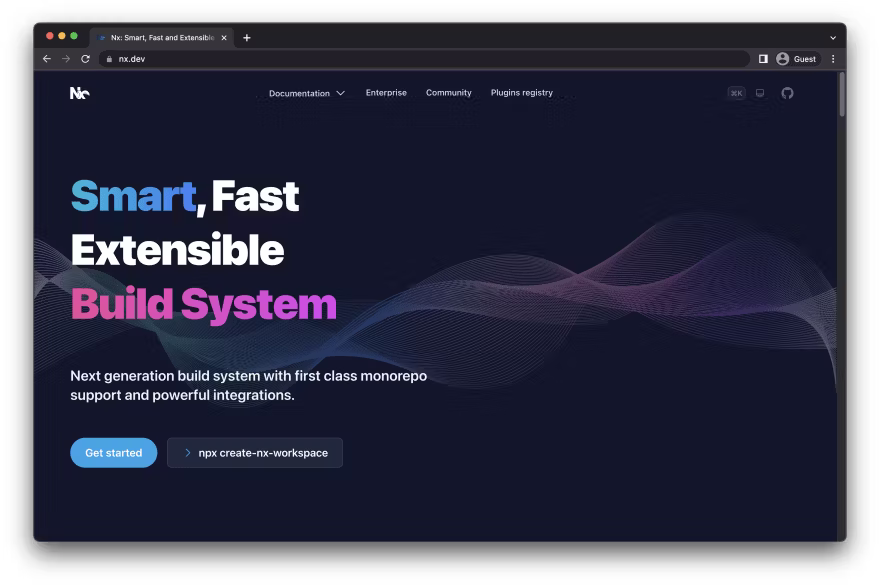Image resolution: width=880 pixels, height=586 pixels.
Task: Click the Next generation build system description
Action: pos(249,386)
